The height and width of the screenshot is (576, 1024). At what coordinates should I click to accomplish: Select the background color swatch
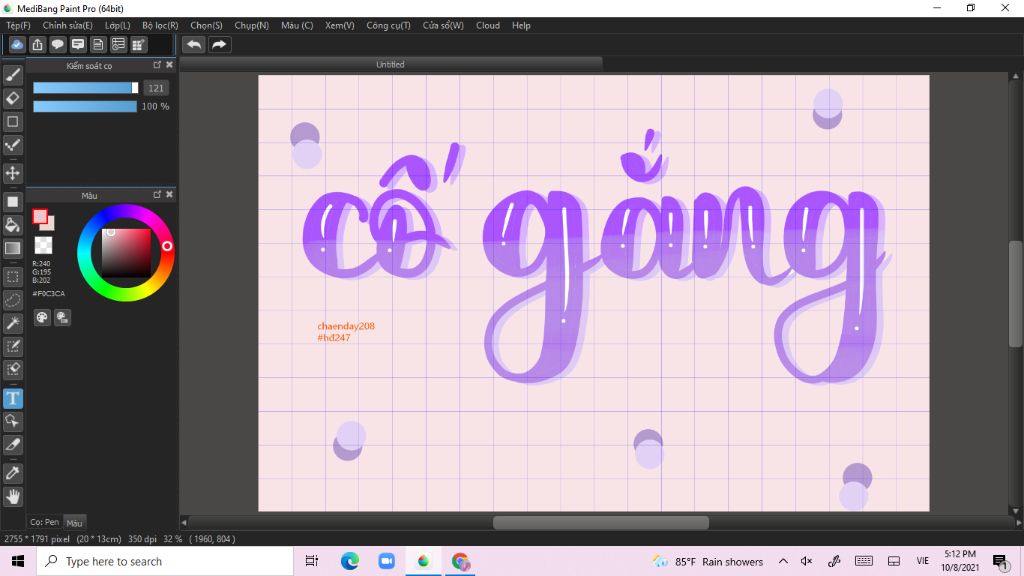pos(50,225)
